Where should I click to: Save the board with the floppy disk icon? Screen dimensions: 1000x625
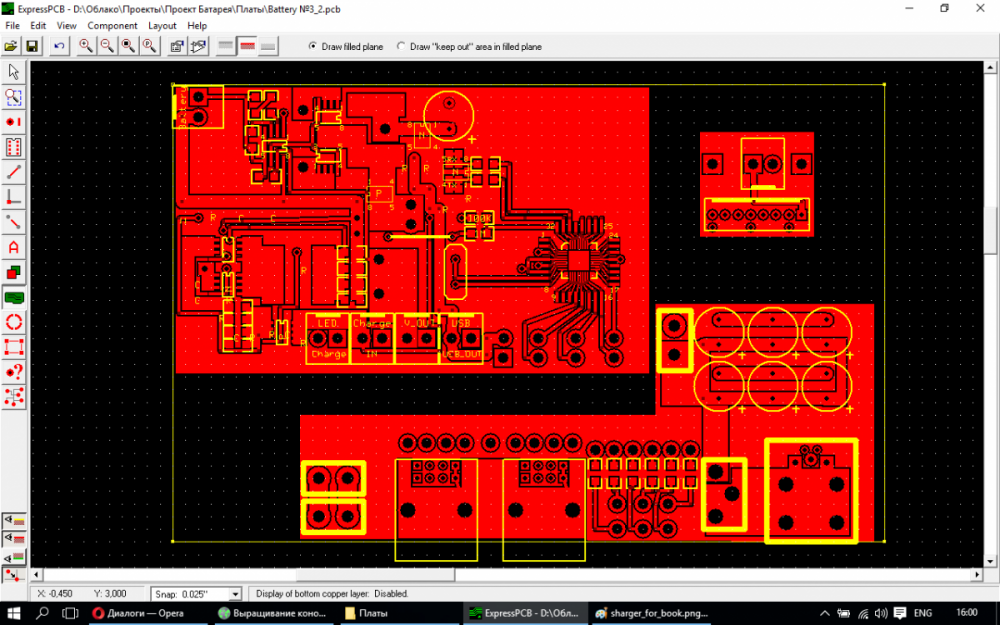pos(32,47)
